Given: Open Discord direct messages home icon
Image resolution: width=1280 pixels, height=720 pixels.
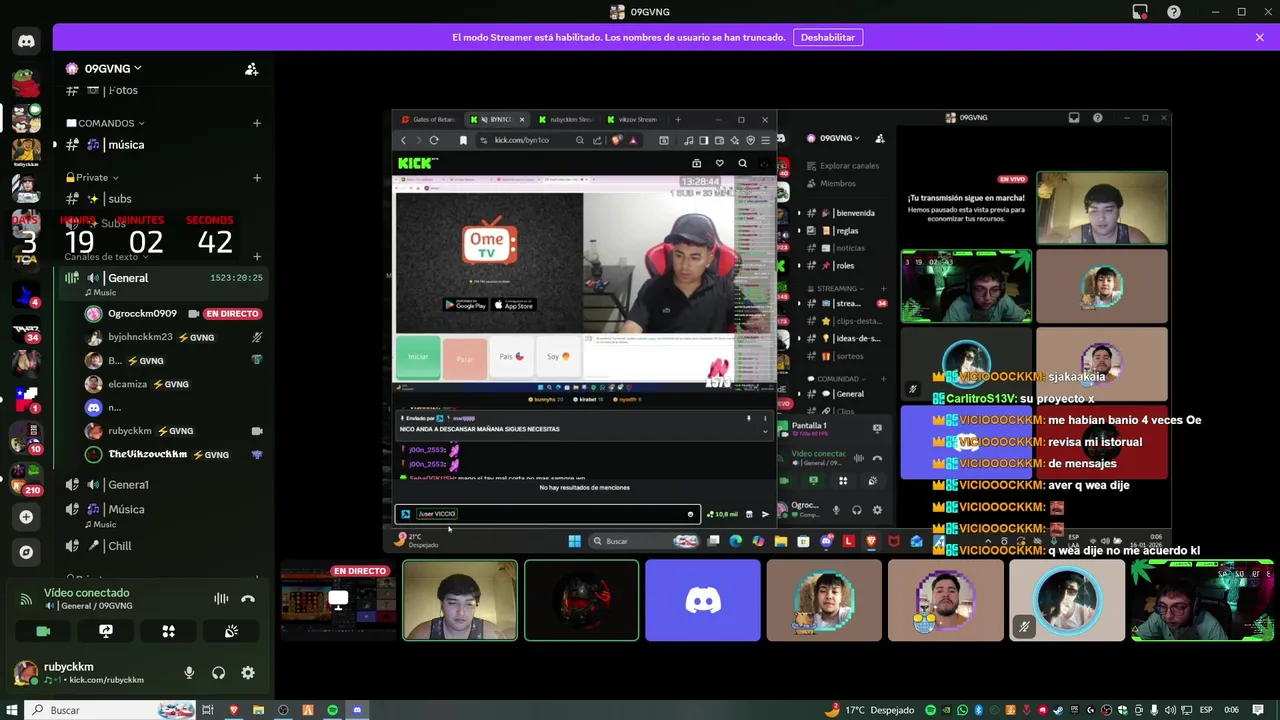Looking at the screenshot, I should [x=26, y=41].
